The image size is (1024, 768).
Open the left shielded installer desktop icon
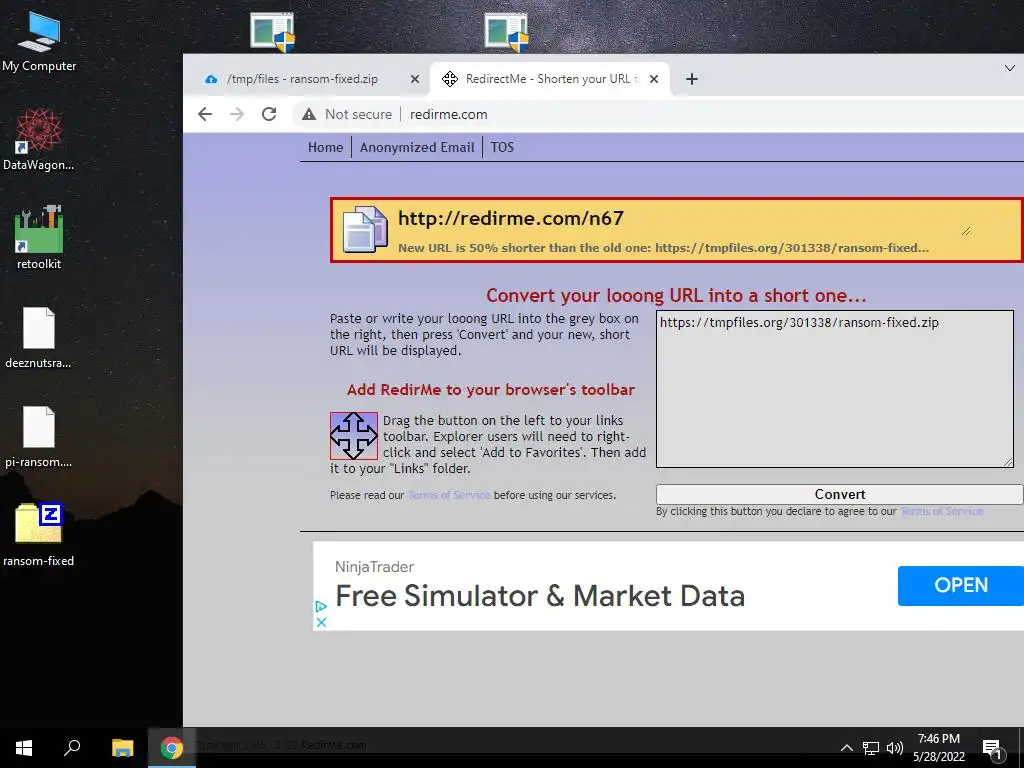coord(272,31)
